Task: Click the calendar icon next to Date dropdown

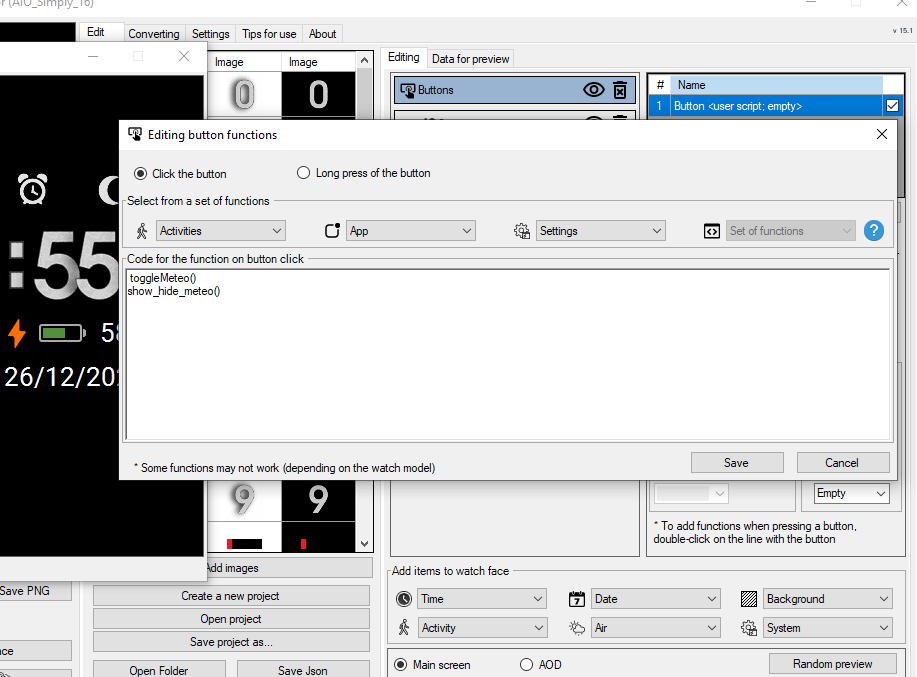Action: coord(577,599)
